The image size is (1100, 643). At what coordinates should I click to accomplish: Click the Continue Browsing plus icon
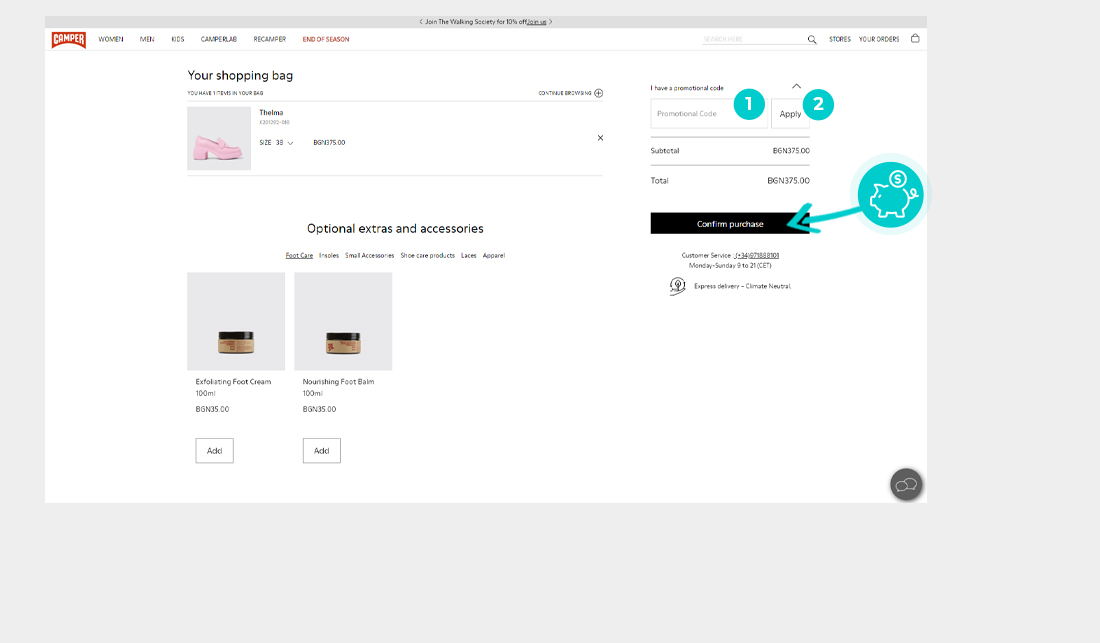[598, 93]
